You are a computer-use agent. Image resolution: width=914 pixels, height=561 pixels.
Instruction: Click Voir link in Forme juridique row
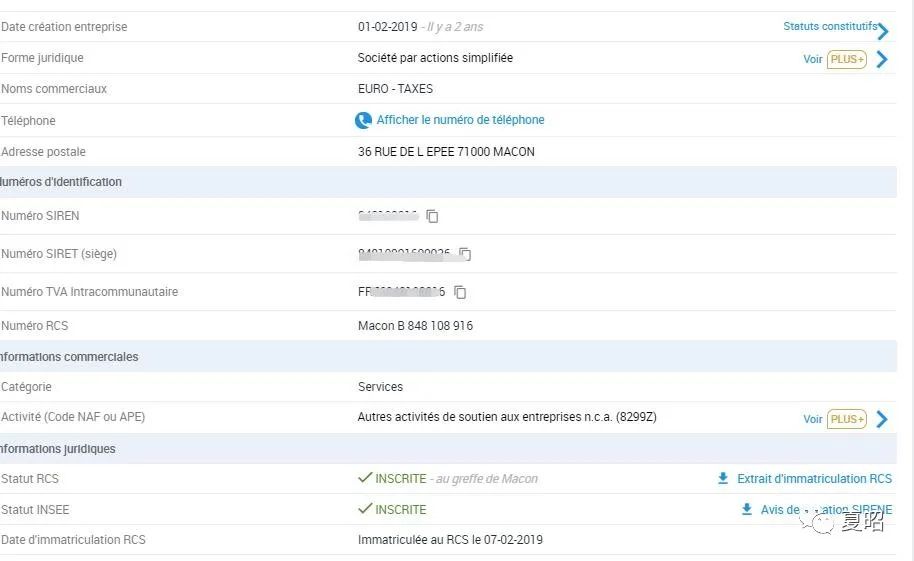[813, 59]
